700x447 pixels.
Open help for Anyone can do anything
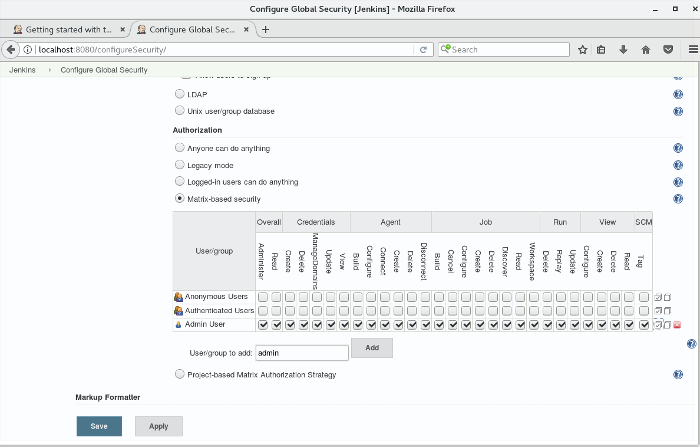678,148
